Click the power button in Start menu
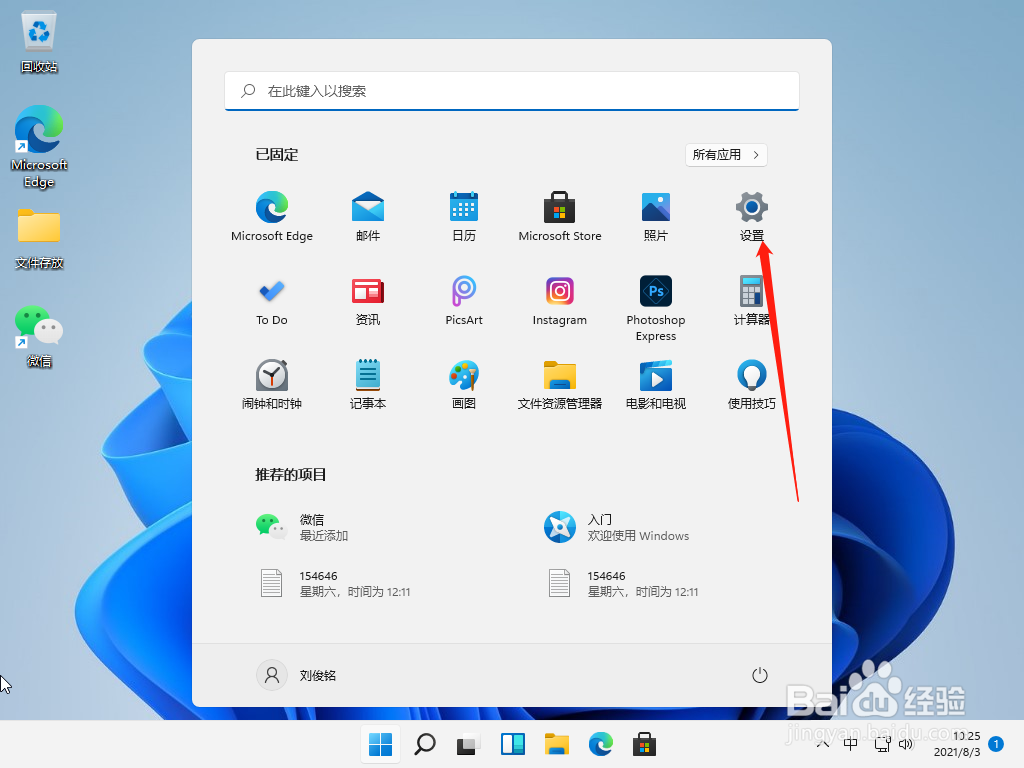The image size is (1024, 768). 759,675
